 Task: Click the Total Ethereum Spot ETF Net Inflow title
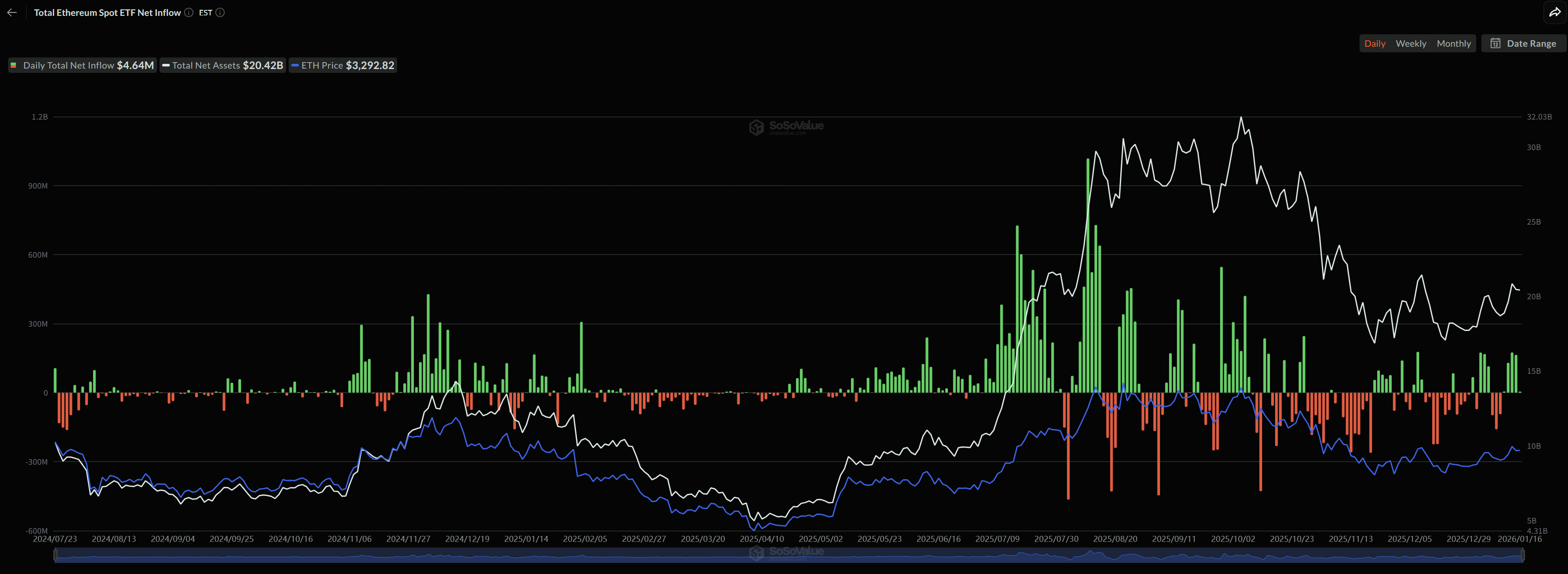click(107, 12)
